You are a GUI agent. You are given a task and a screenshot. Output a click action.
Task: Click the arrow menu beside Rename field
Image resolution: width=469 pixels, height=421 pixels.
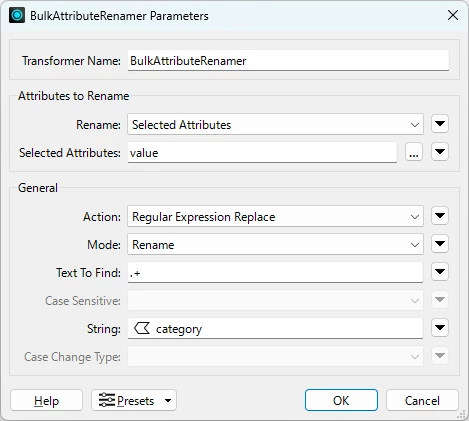pyautogui.click(x=440, y=124)
